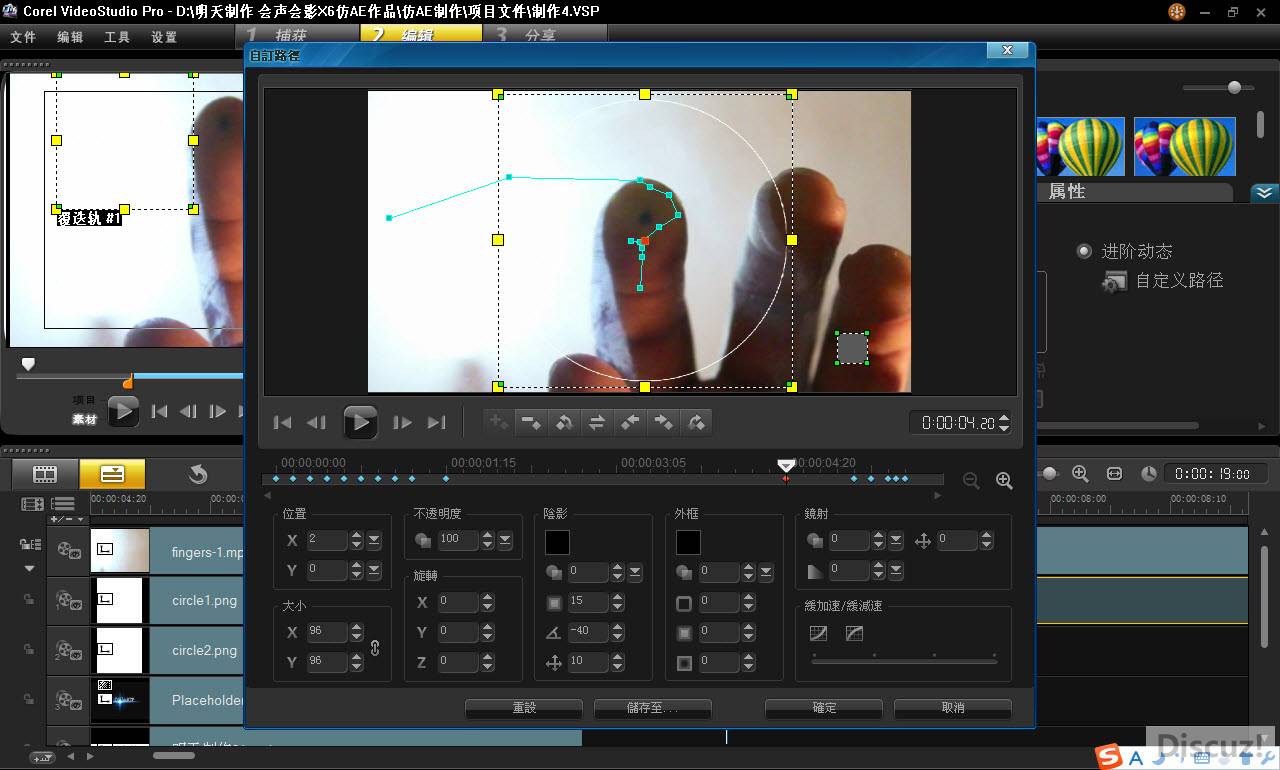Click the 重設 reset button
This screenshot has height=770, width=1280.
(x=524, y=708)
